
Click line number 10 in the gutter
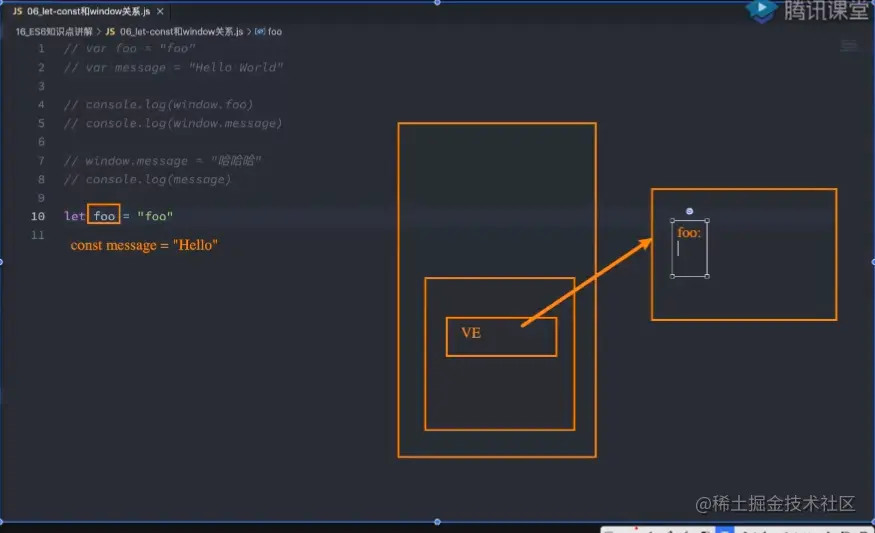(38, 216)
